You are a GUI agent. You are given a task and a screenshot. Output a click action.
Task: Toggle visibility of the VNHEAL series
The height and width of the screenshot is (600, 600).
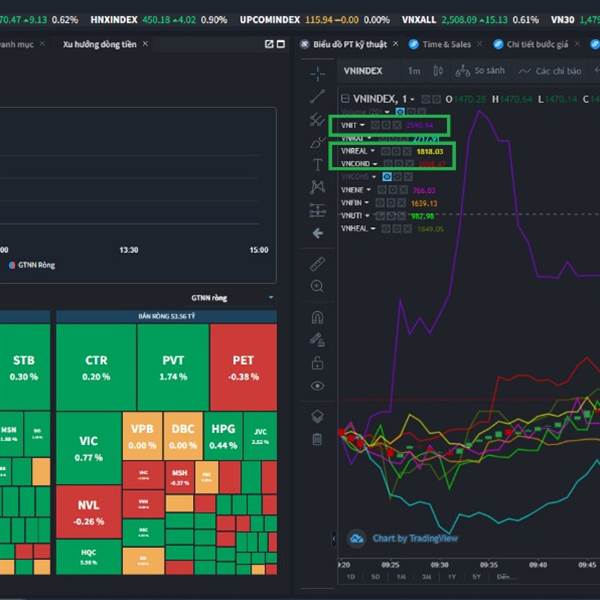(386, 228)
